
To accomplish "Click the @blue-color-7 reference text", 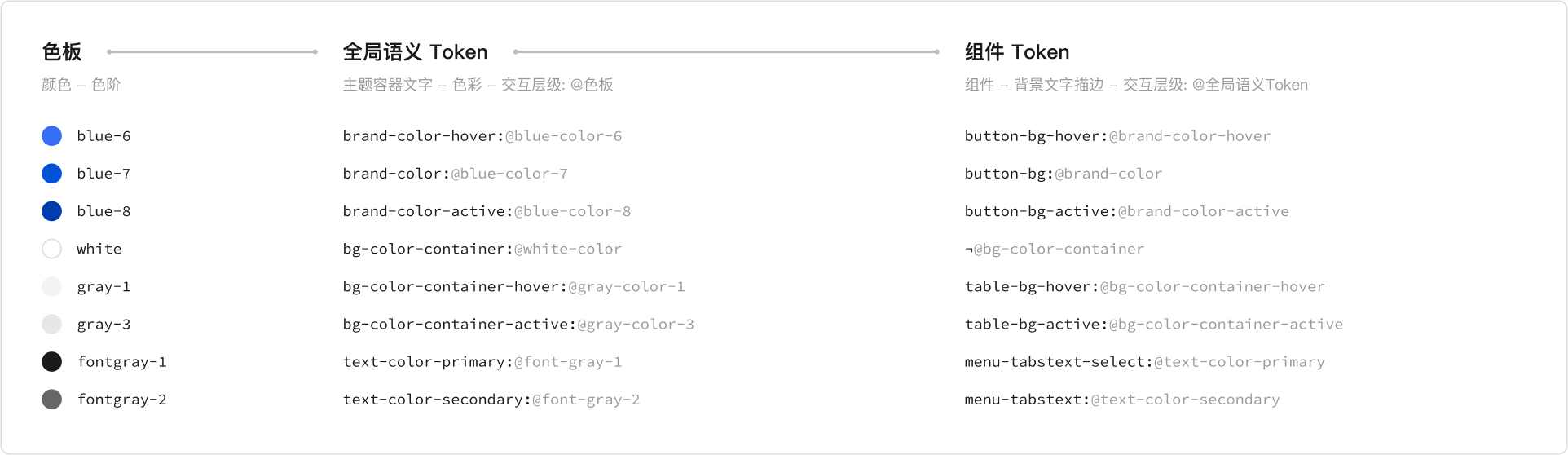I will click(x=509, y=174).
